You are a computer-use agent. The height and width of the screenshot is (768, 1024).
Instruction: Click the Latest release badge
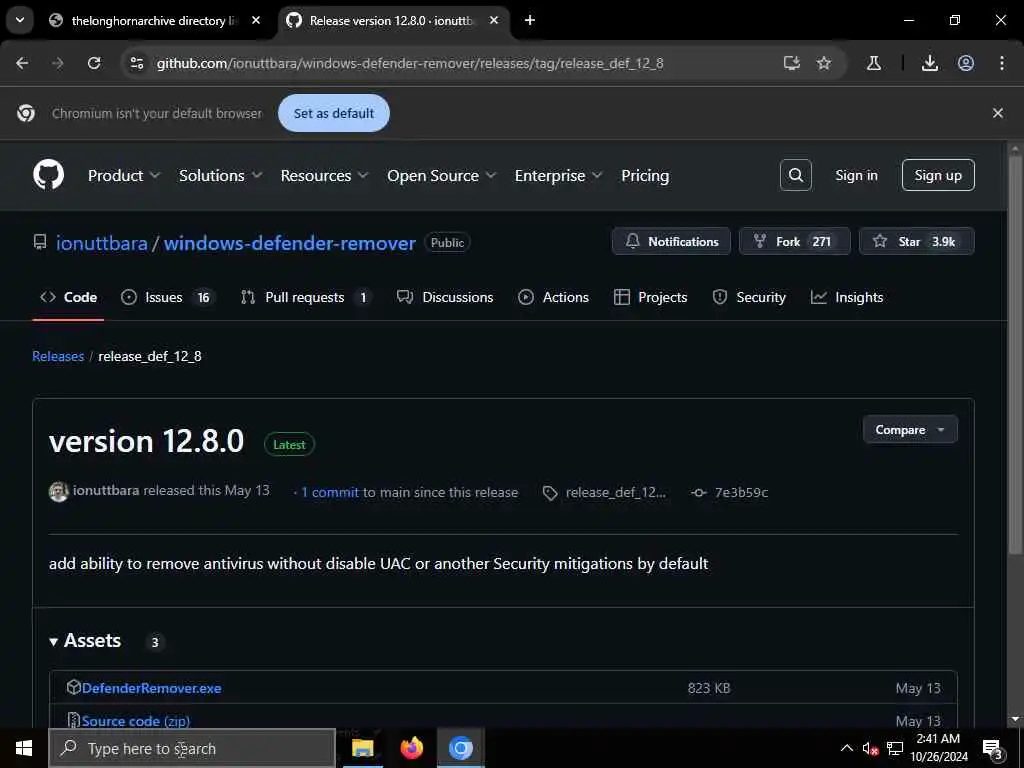tap(289, 445)
